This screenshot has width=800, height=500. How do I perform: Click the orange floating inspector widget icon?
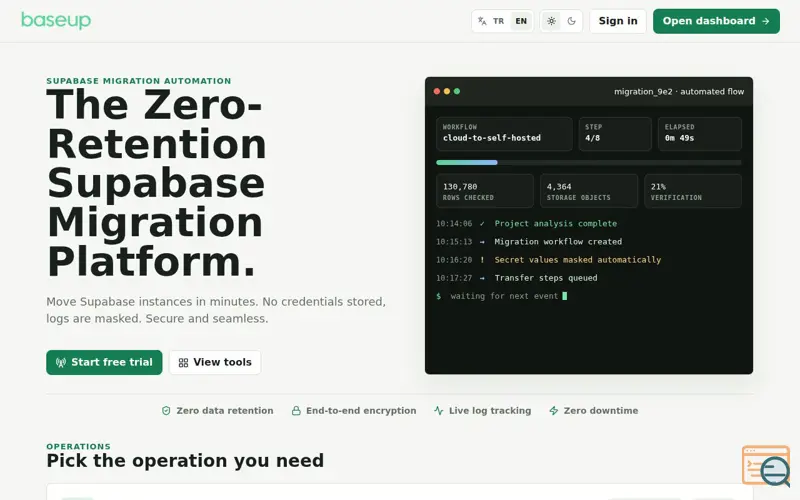point(766,465)
